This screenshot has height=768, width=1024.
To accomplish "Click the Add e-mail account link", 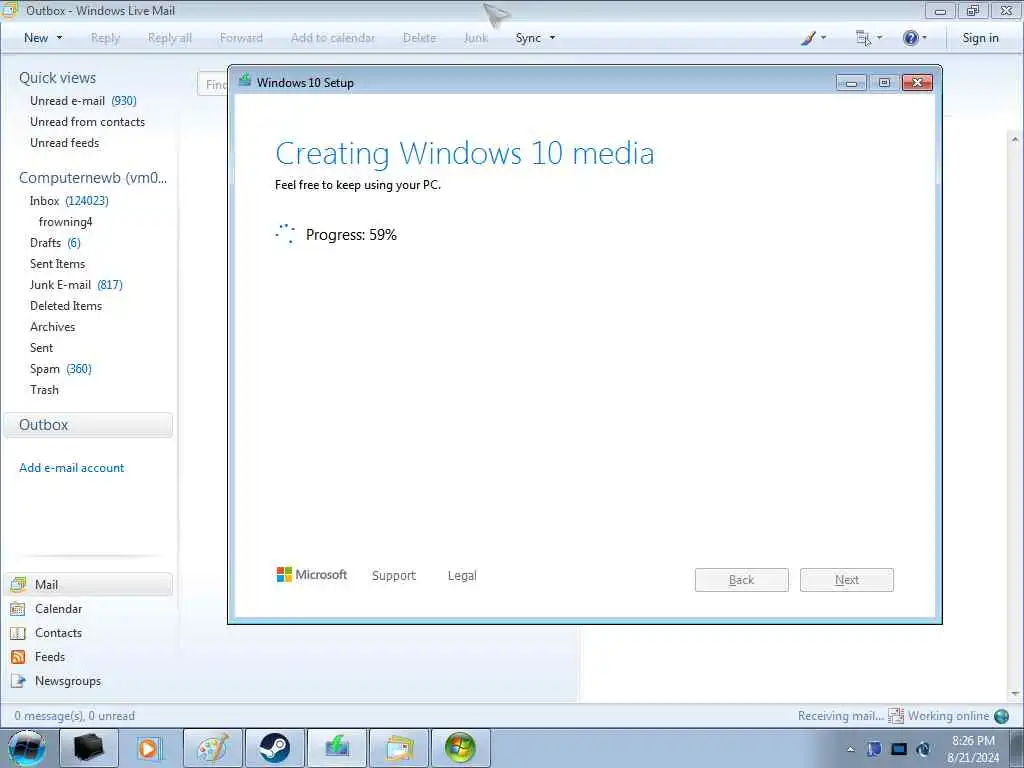I will pos(72,468).
